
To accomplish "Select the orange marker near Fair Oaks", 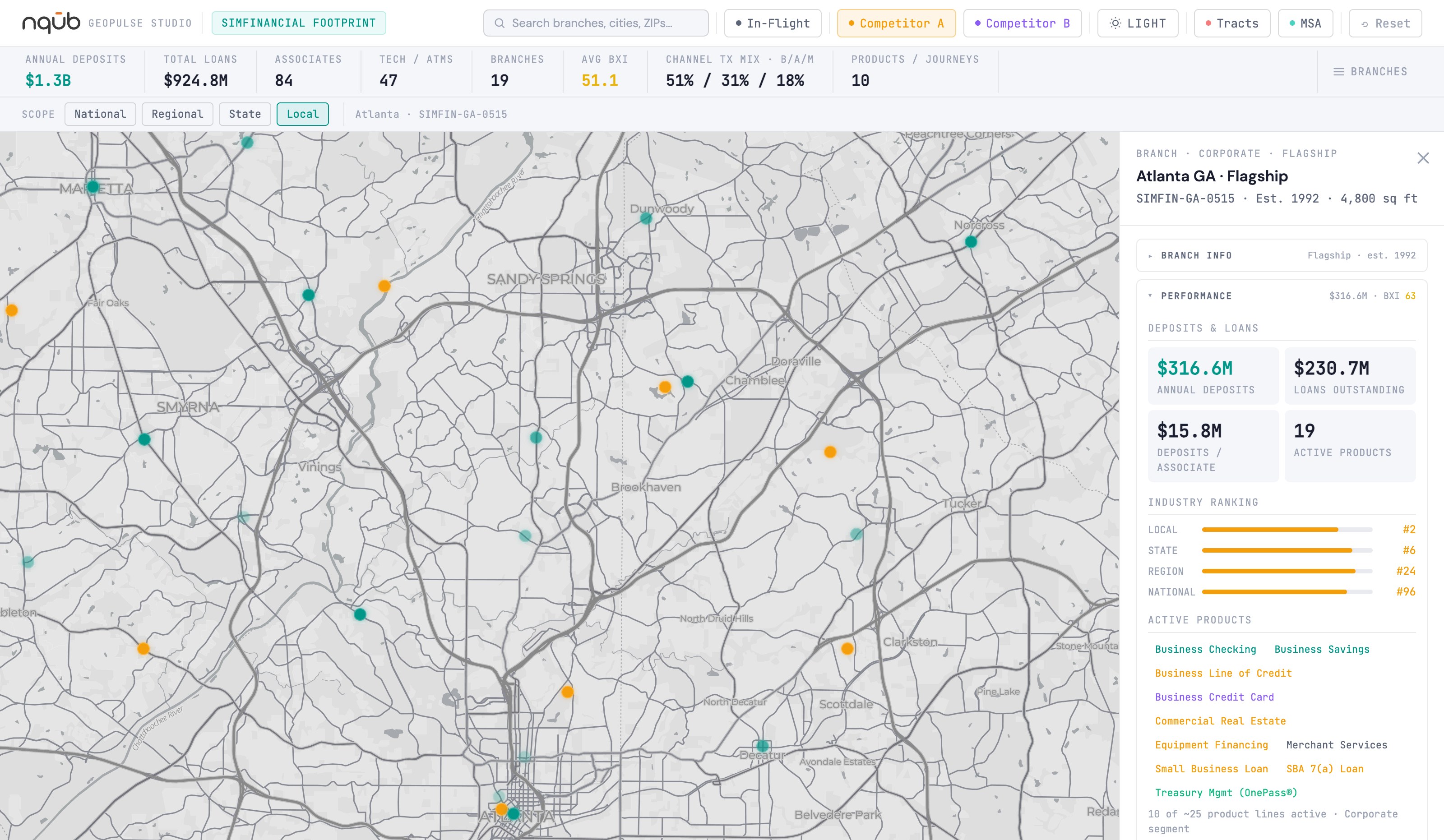I will tap(11, 310).
